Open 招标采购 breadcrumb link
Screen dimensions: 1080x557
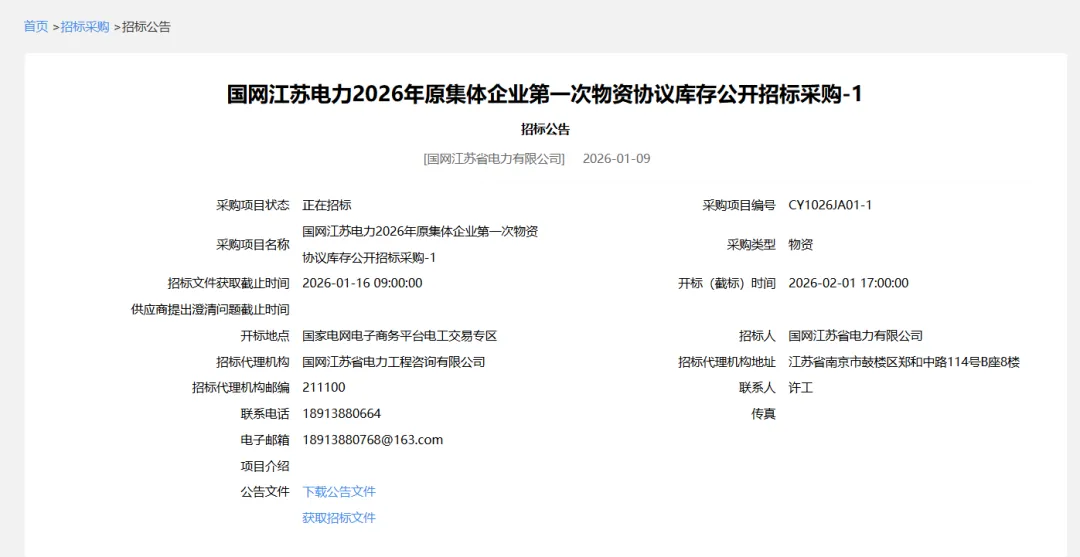[x=85, y=27]
